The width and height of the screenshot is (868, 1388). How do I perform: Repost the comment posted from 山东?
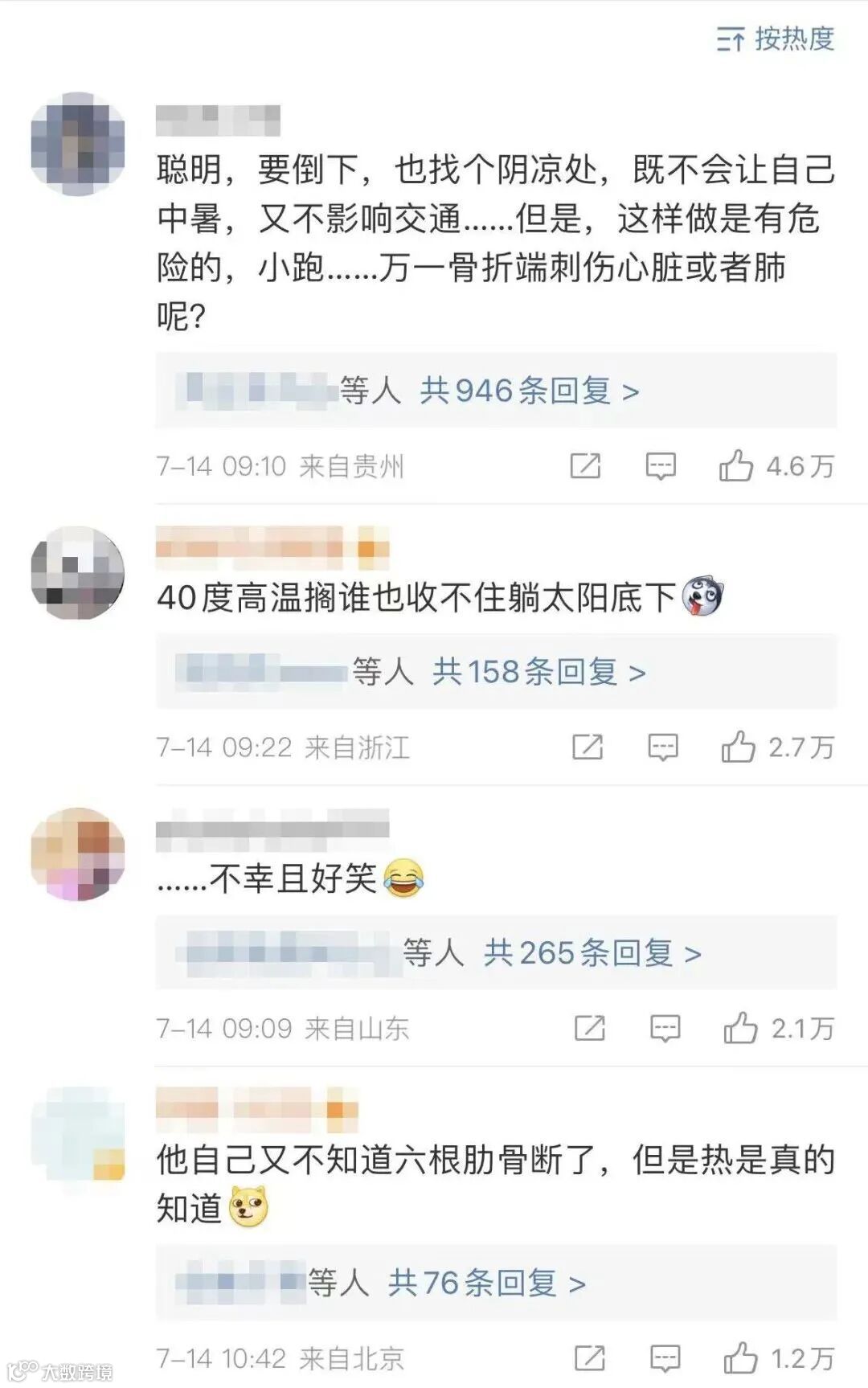(x=590, y=1028)
